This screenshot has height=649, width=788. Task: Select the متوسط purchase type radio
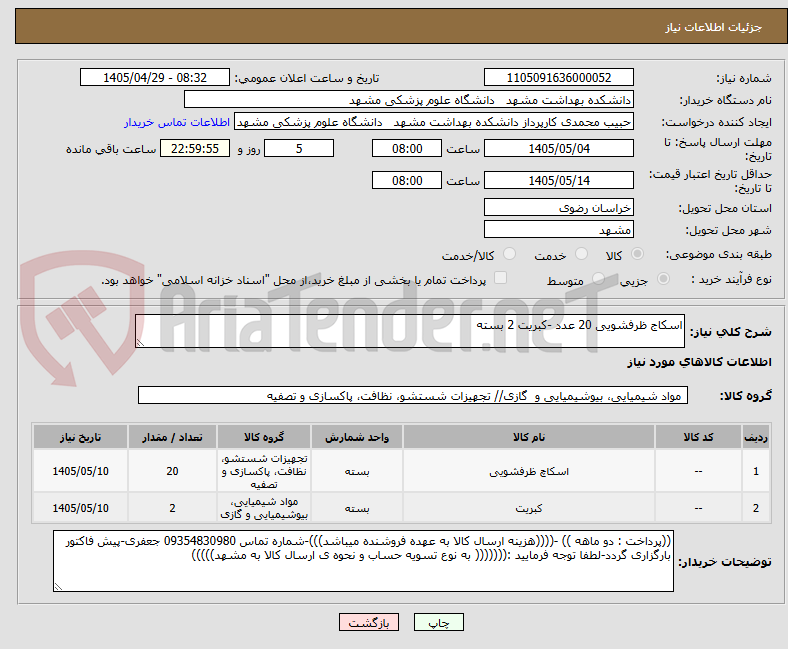tap(598, 279)
